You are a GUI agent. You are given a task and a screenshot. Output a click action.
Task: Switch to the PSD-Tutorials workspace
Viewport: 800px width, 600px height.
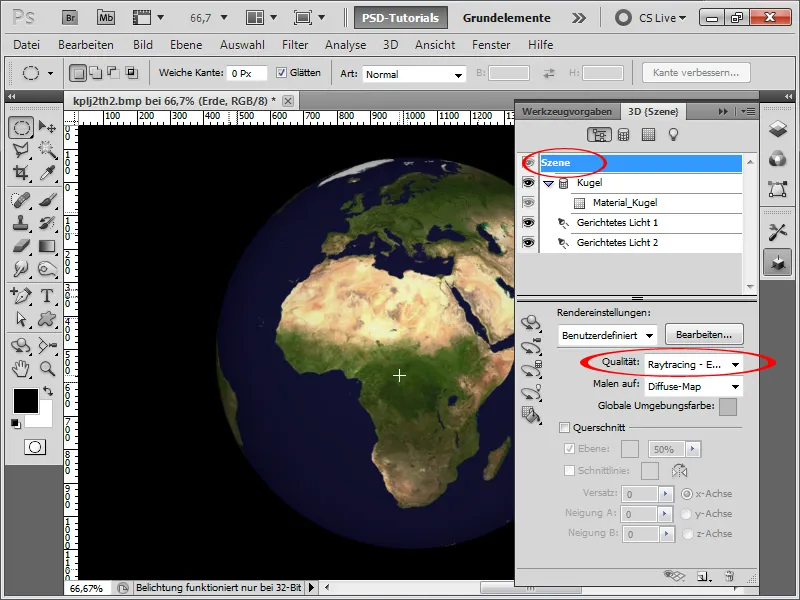(x=401, y=18)
